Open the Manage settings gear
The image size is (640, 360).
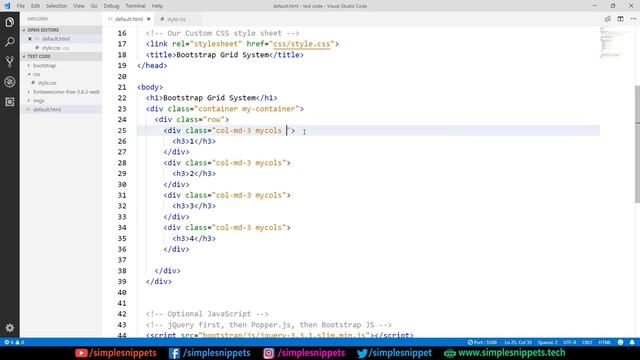point(9,327)
